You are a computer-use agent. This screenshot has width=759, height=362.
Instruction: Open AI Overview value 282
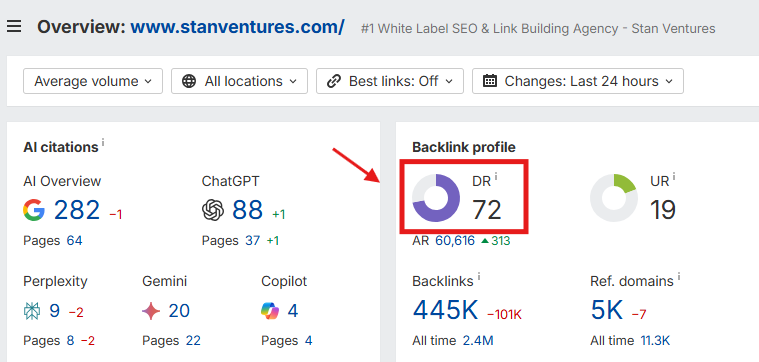pyautogui.click(x=77, y=210)
